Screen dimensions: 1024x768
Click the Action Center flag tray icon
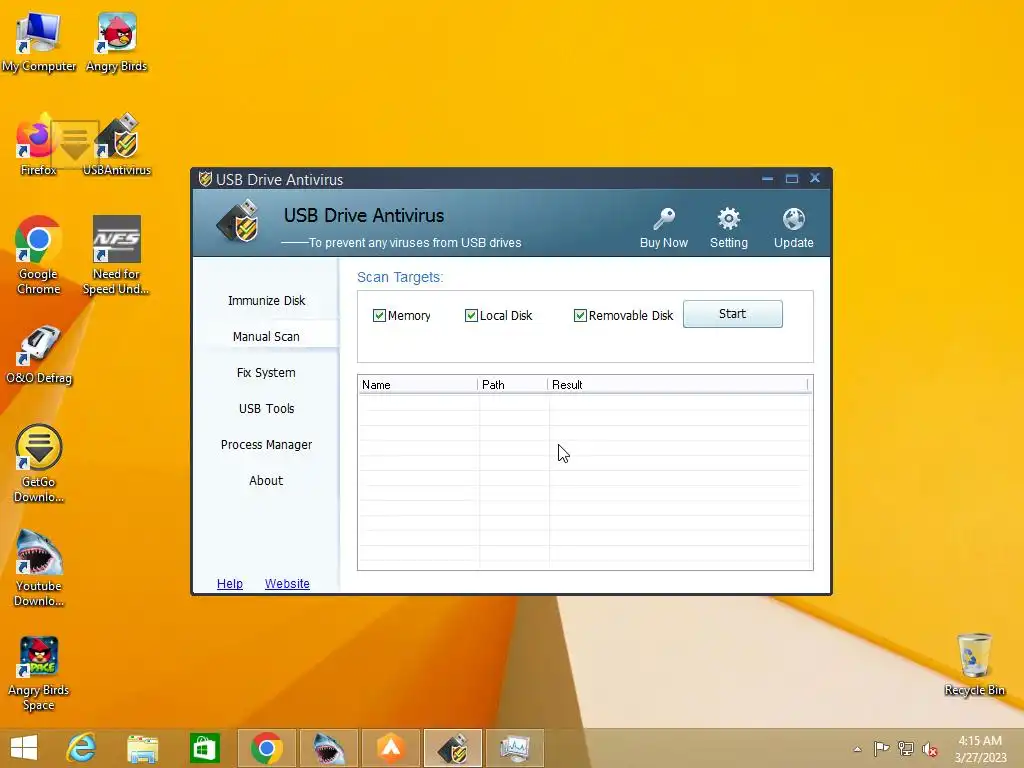[881, 748]
